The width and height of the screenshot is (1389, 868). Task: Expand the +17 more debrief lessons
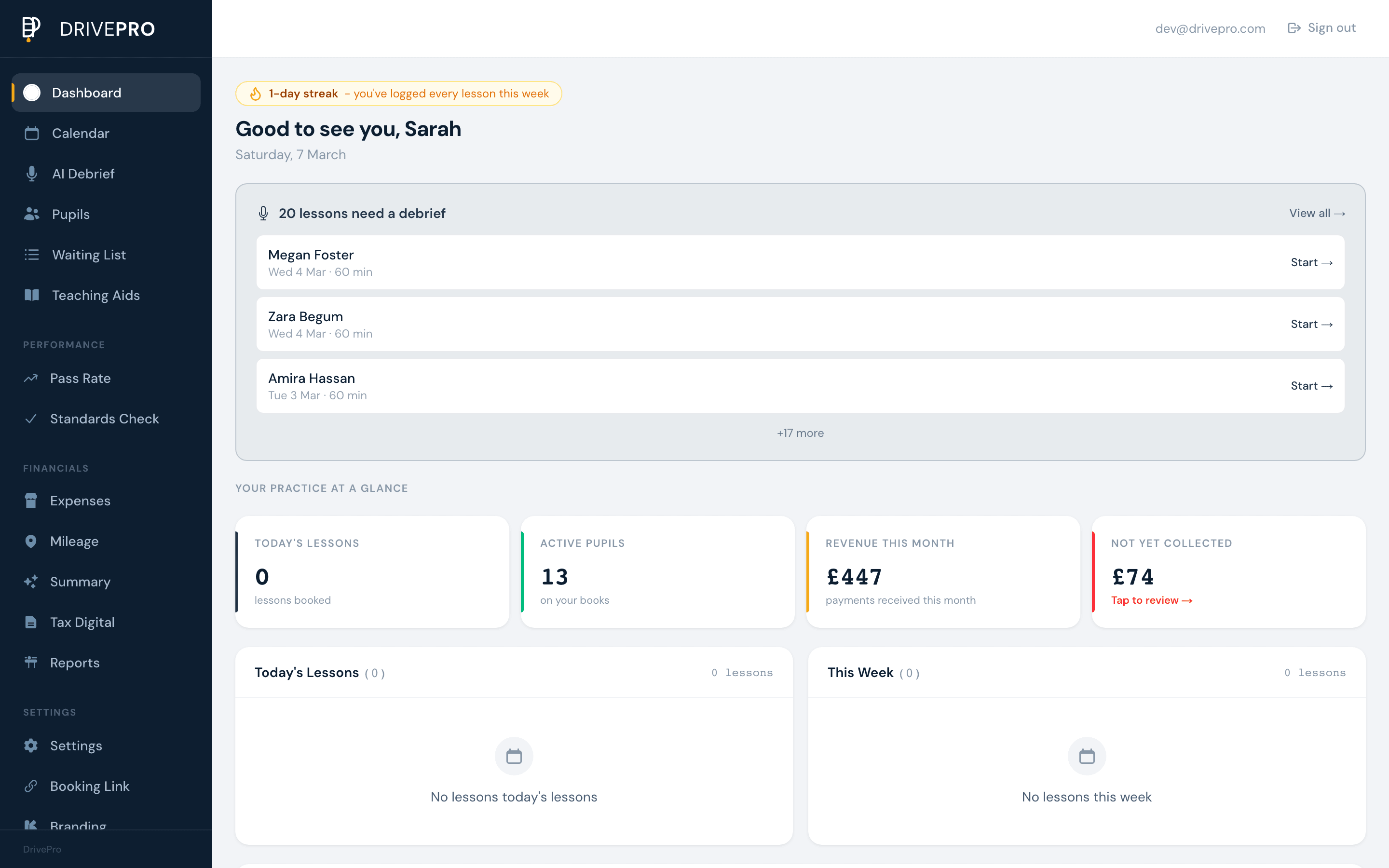tap(800, 433)
